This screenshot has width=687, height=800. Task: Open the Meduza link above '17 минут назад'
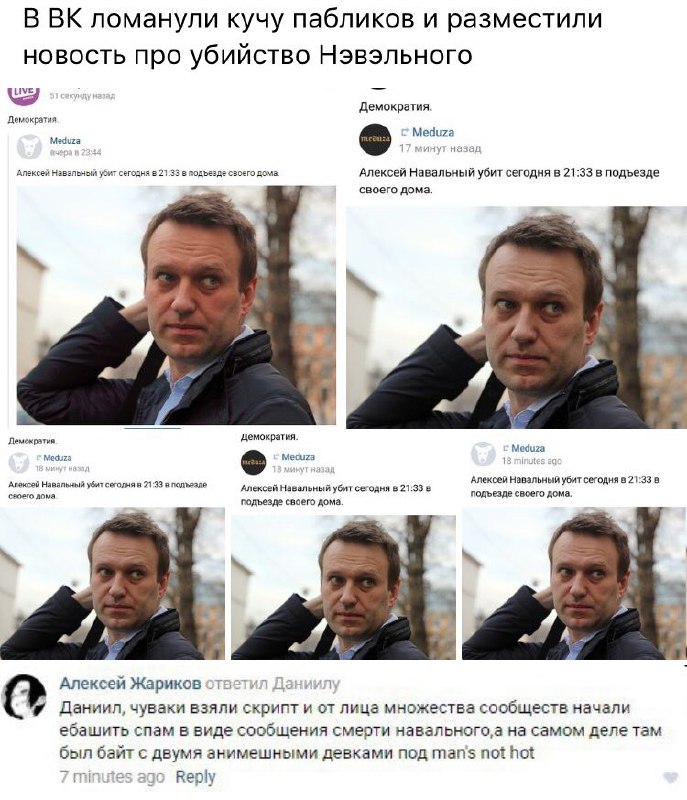coord(432,133)
